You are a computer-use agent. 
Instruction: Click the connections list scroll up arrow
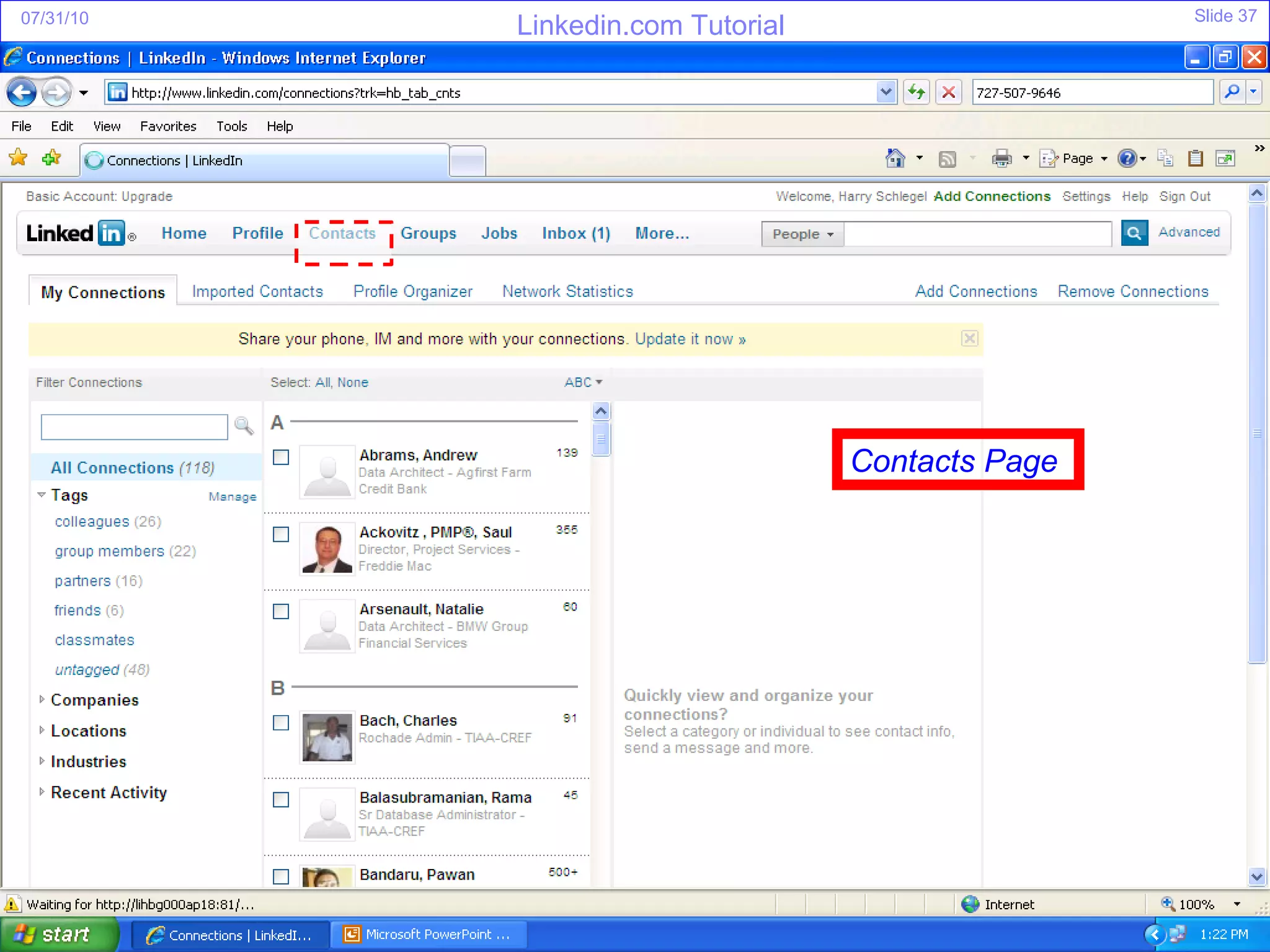(601, 411)
